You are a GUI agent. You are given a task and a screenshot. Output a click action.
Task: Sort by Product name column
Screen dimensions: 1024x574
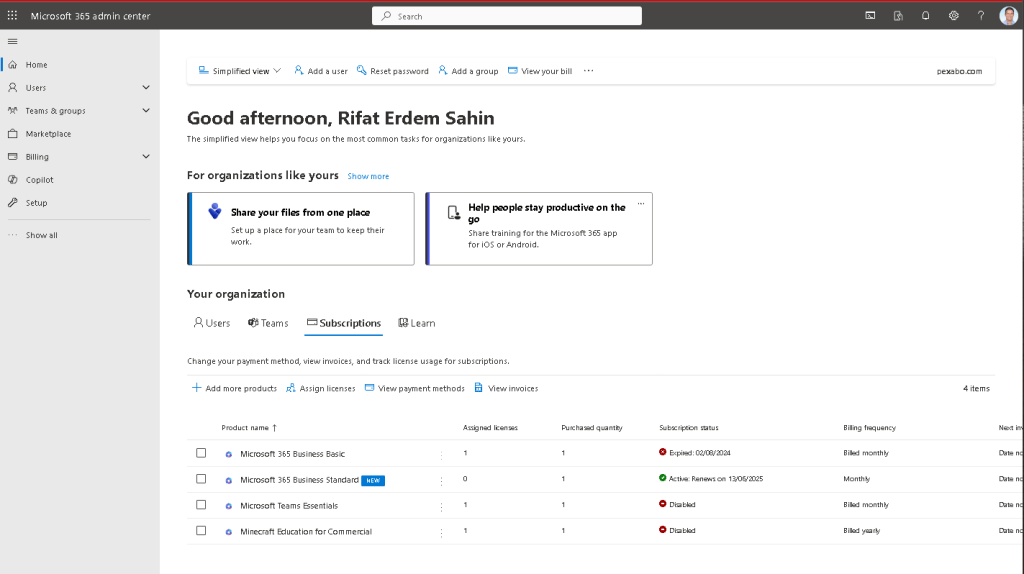tap(249, 428)
